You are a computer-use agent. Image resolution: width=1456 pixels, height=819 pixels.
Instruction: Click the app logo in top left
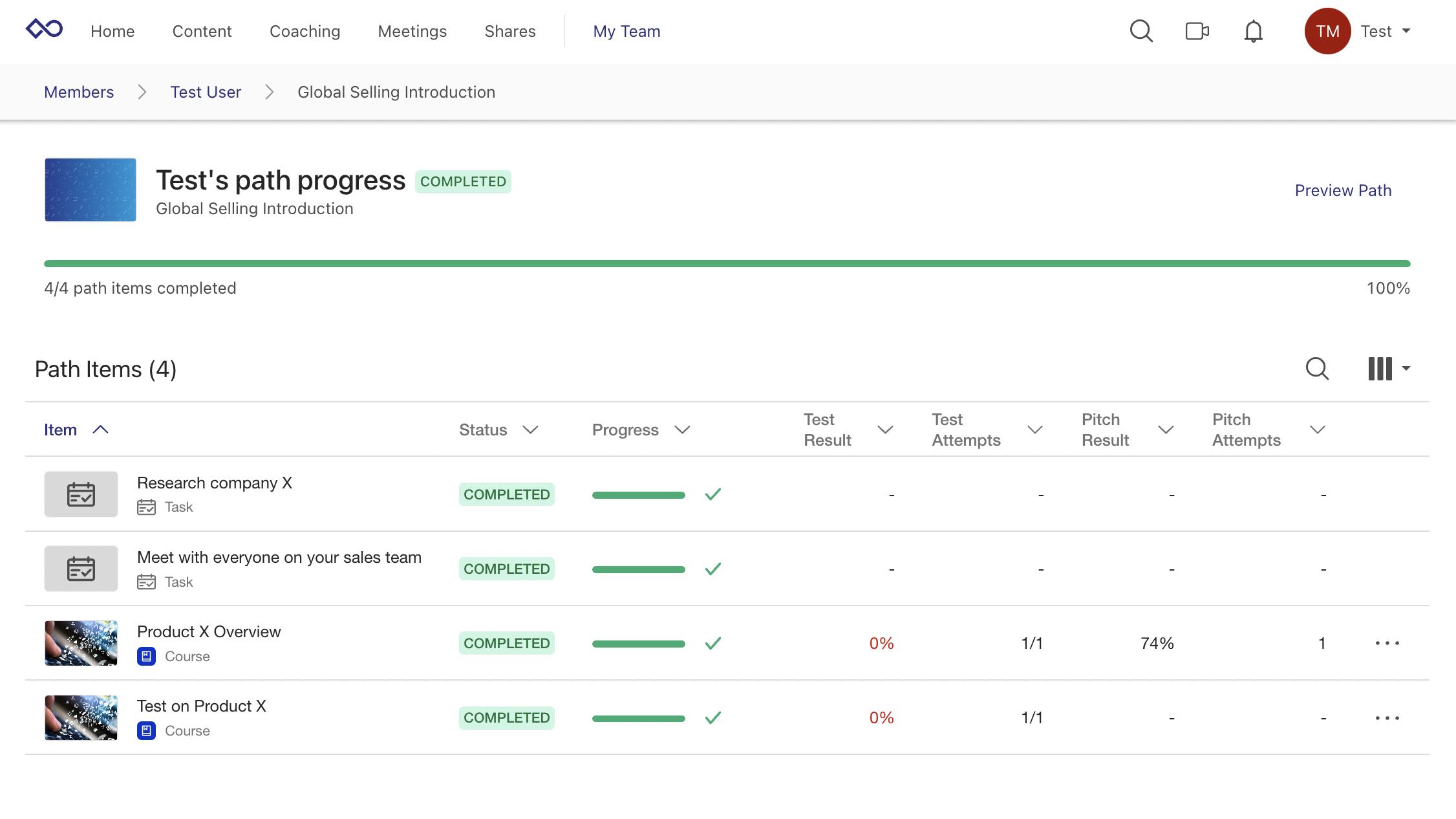tap(44, 28)
